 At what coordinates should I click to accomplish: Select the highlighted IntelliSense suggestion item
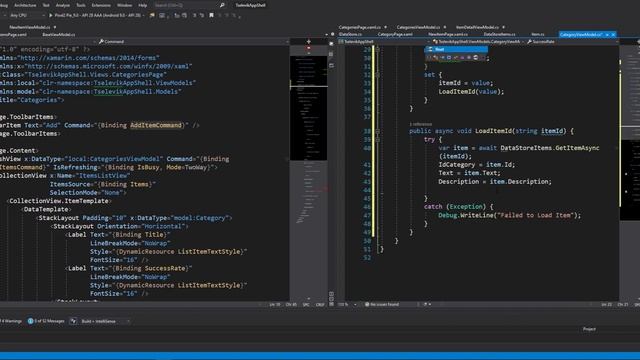456,49
